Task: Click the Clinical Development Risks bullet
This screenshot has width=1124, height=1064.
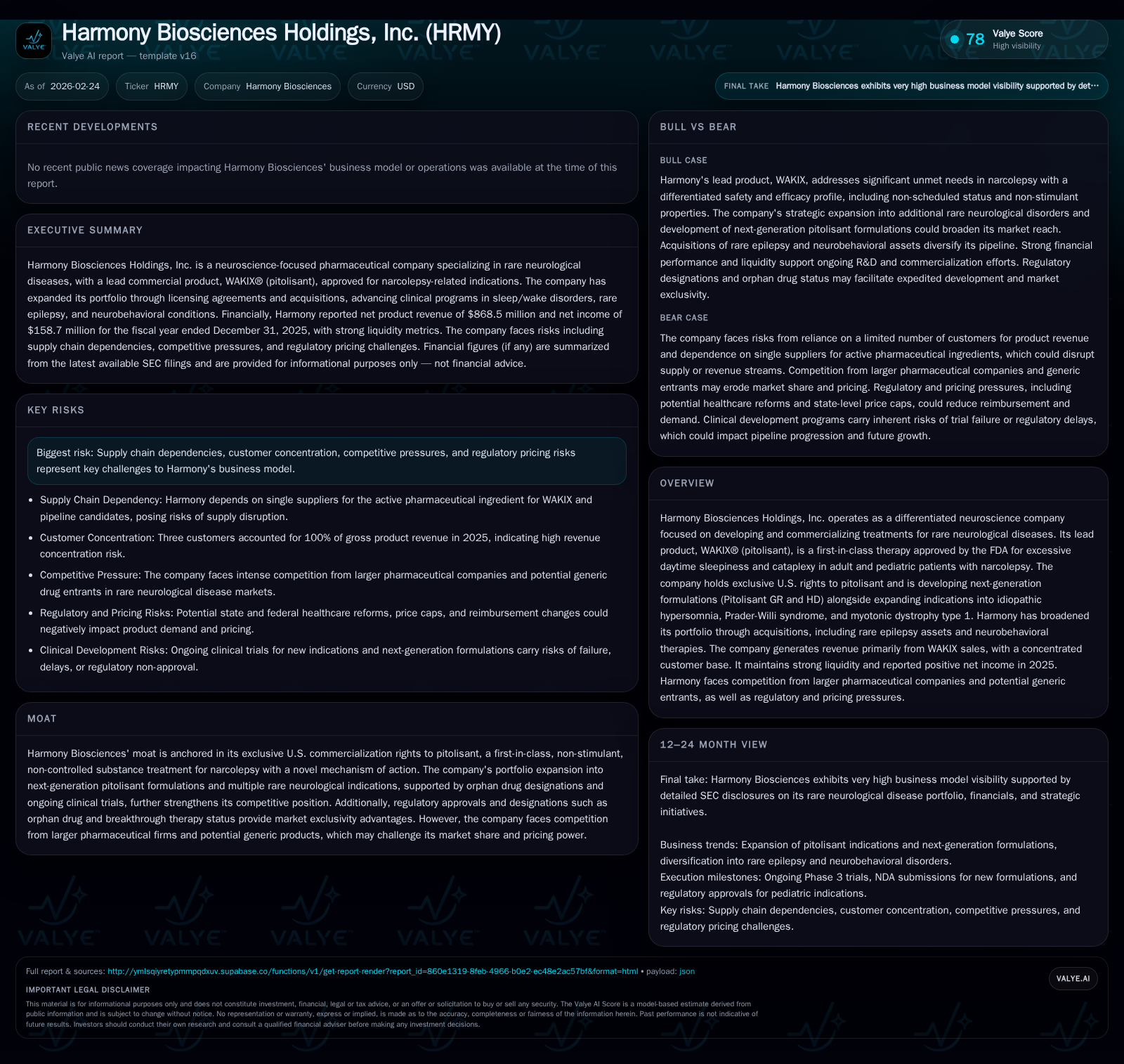Action: pos(326,658)
